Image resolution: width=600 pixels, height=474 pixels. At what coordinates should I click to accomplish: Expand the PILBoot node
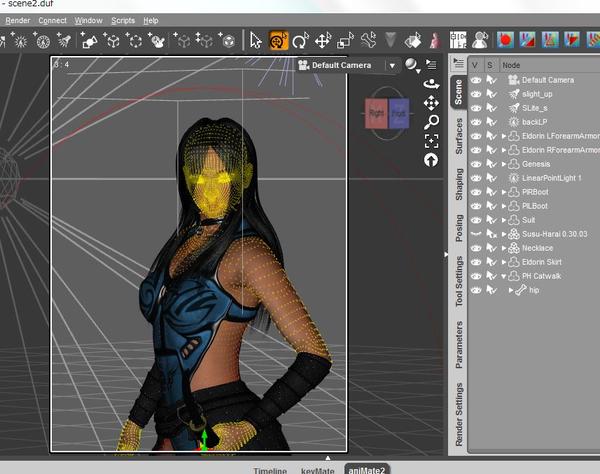[x=504, y=206]
